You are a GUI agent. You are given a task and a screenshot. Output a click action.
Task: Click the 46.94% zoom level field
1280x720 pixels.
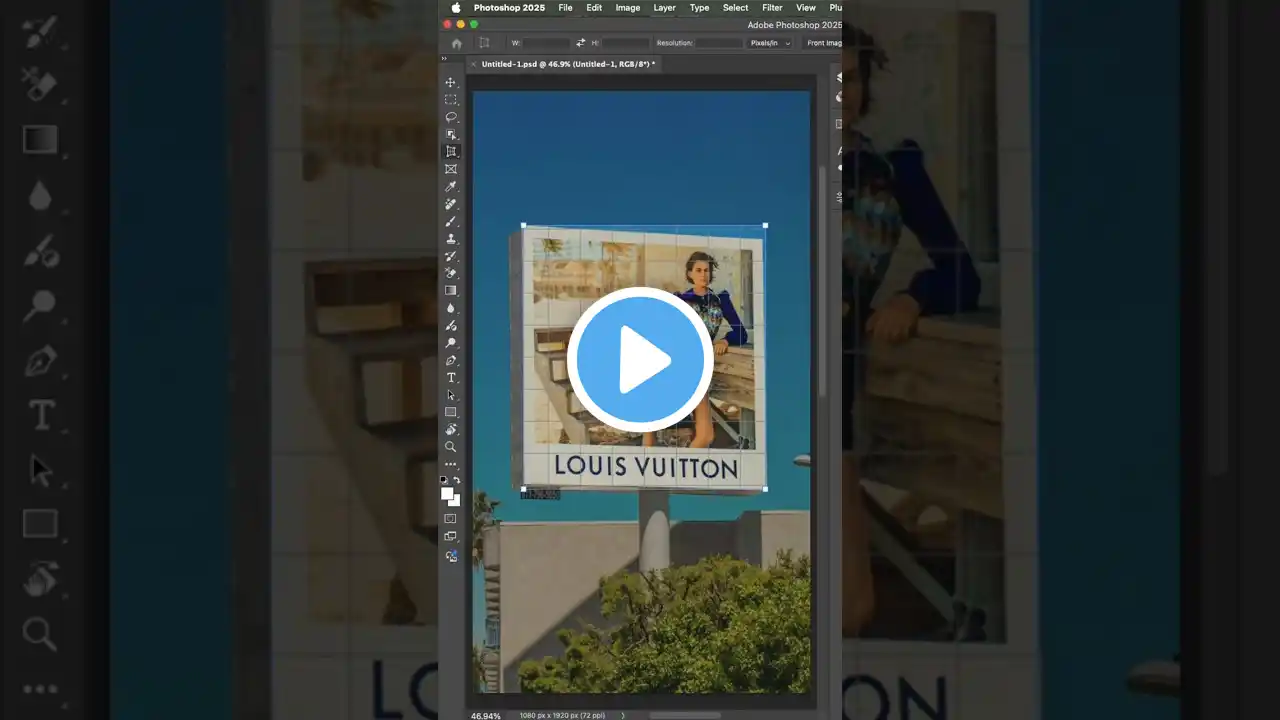click(x=486, y=715)
